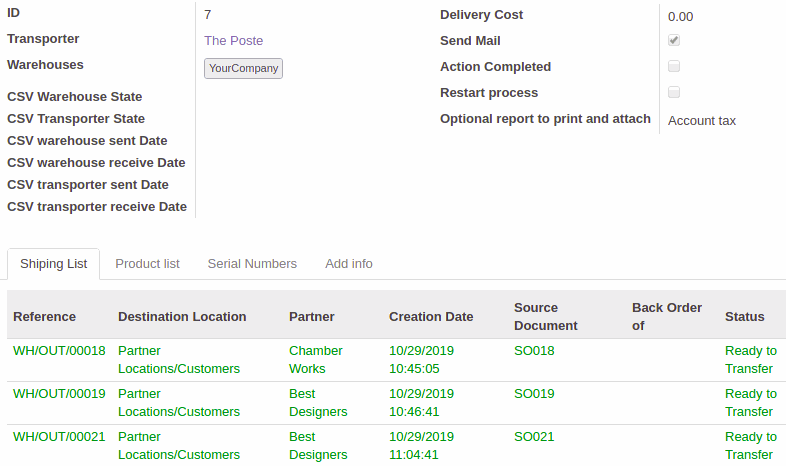
Task: Click the SO018 source document cell
Action: [534, 351]
